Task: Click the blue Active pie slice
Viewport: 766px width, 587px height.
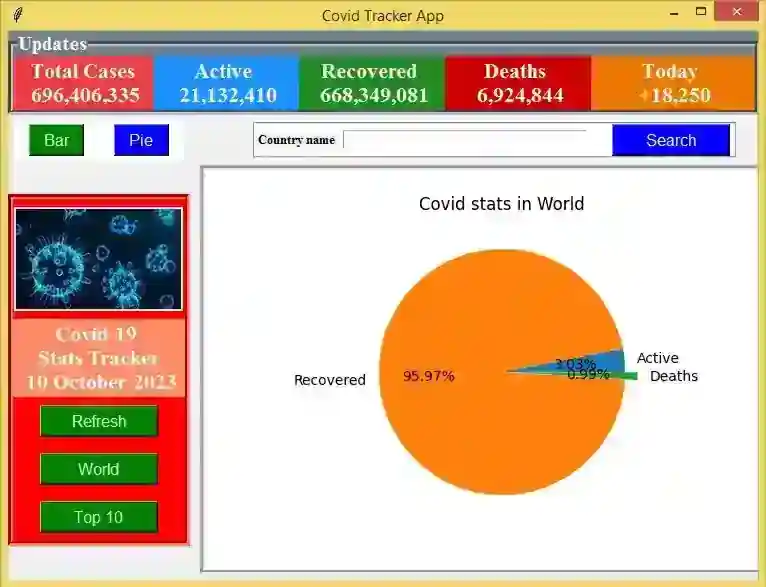Action: [606, 361]
